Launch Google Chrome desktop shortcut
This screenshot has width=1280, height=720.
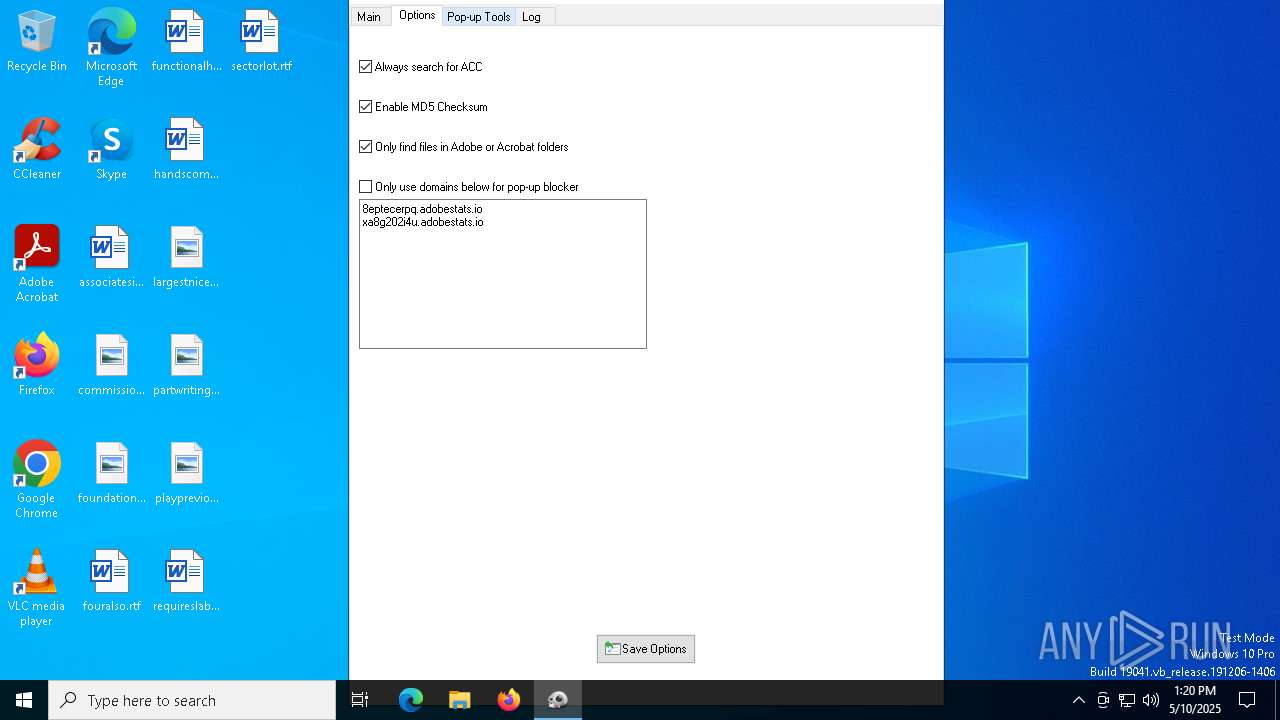click(37, 481)
